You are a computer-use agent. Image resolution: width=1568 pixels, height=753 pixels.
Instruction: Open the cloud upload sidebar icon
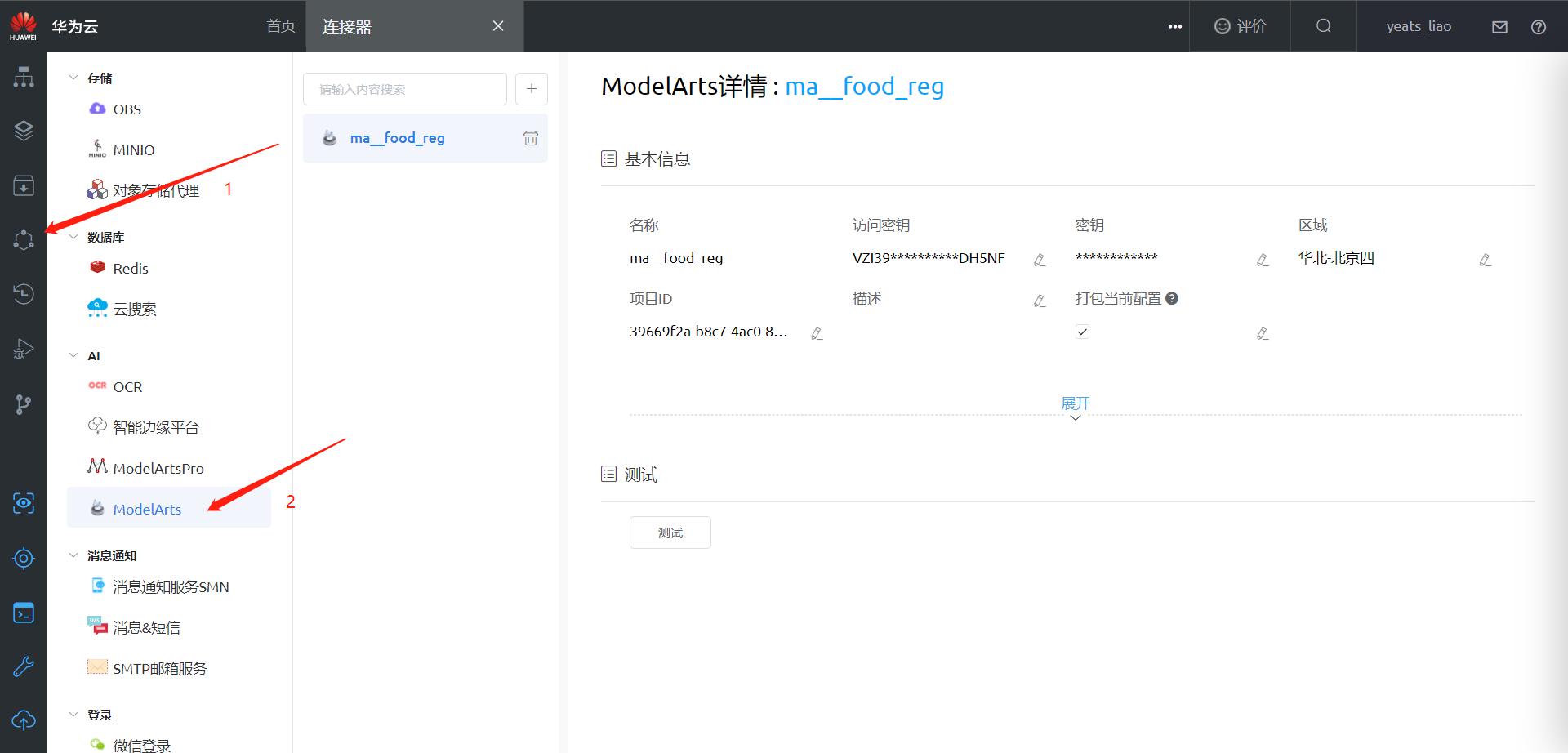tap(24, 720)
